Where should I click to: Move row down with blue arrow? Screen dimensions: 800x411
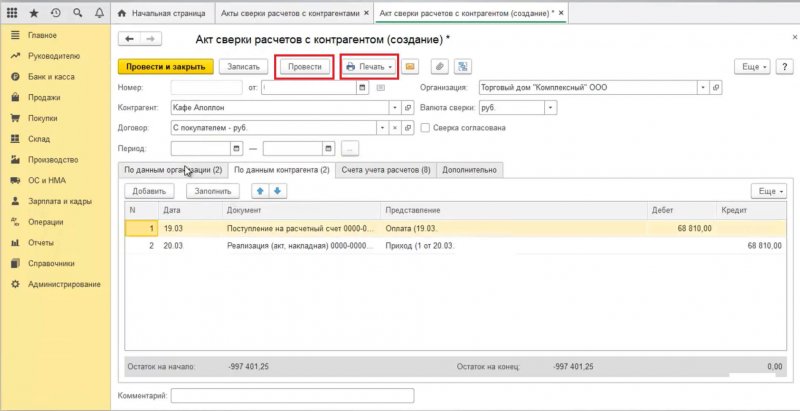[x=278, y=190]
